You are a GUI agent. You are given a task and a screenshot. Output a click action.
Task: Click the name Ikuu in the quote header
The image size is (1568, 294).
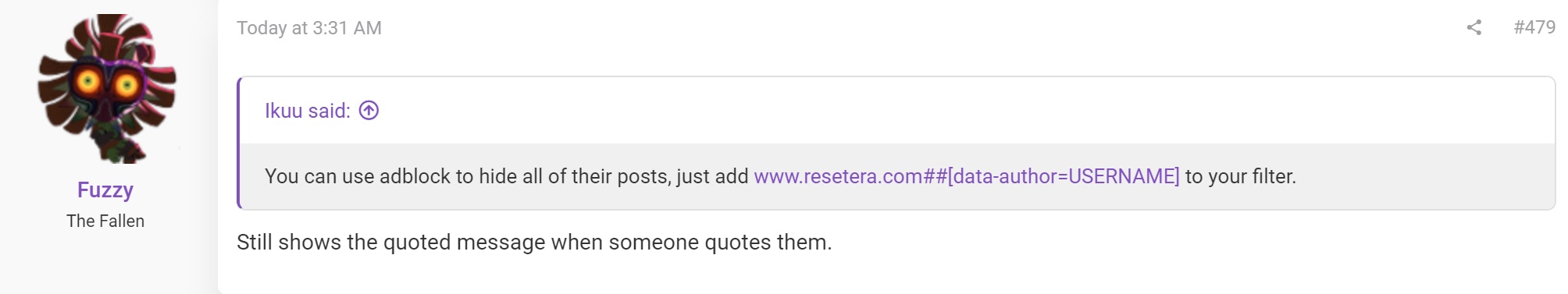pyautogui.click(x=283, y=111)
